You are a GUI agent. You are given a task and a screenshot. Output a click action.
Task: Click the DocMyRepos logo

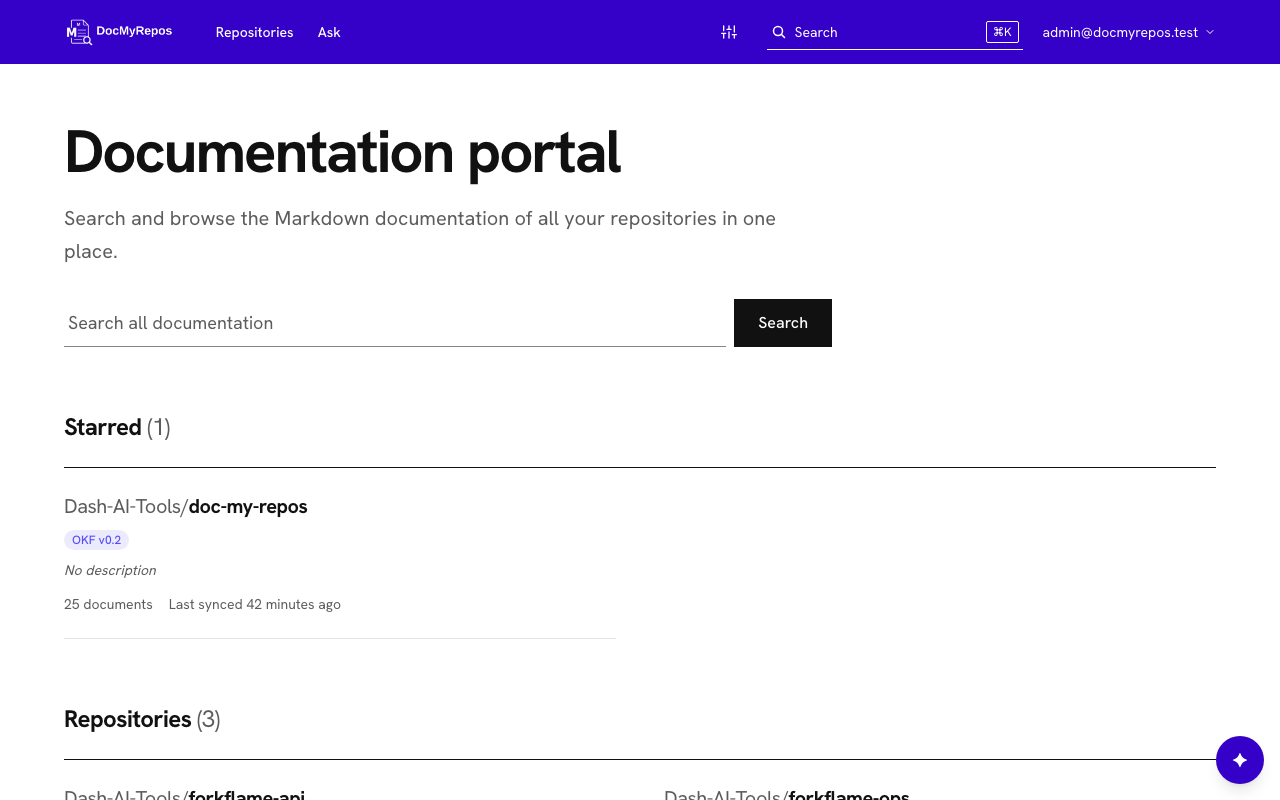(119, 32)
